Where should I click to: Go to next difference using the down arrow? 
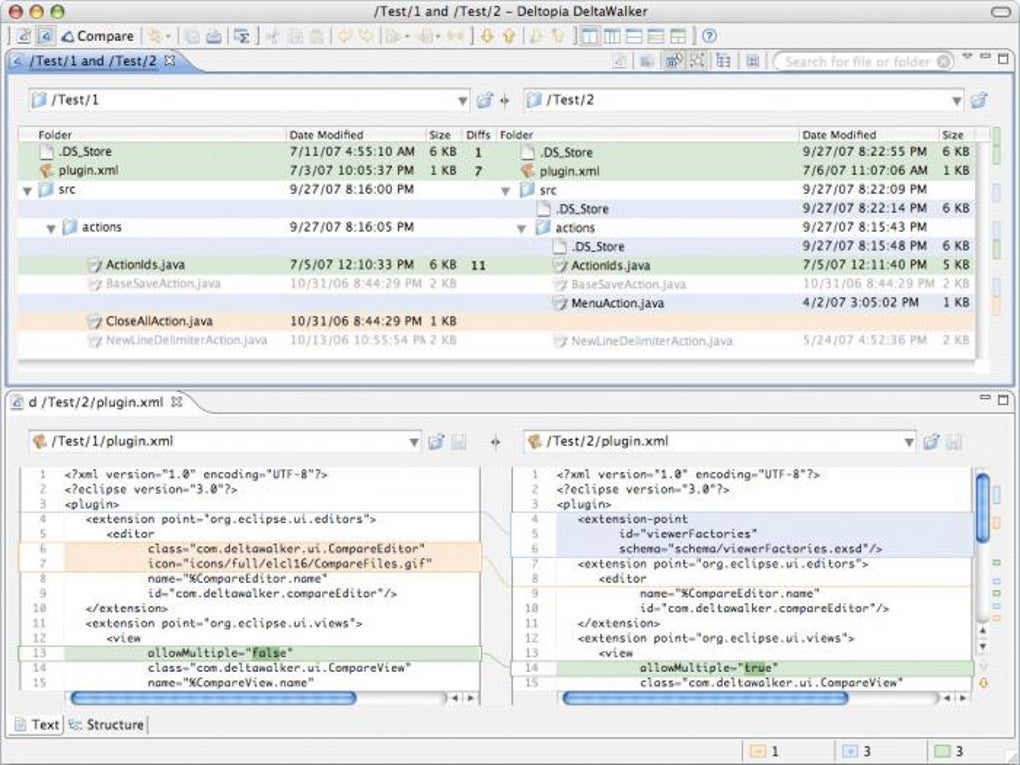tap(487, 36)
